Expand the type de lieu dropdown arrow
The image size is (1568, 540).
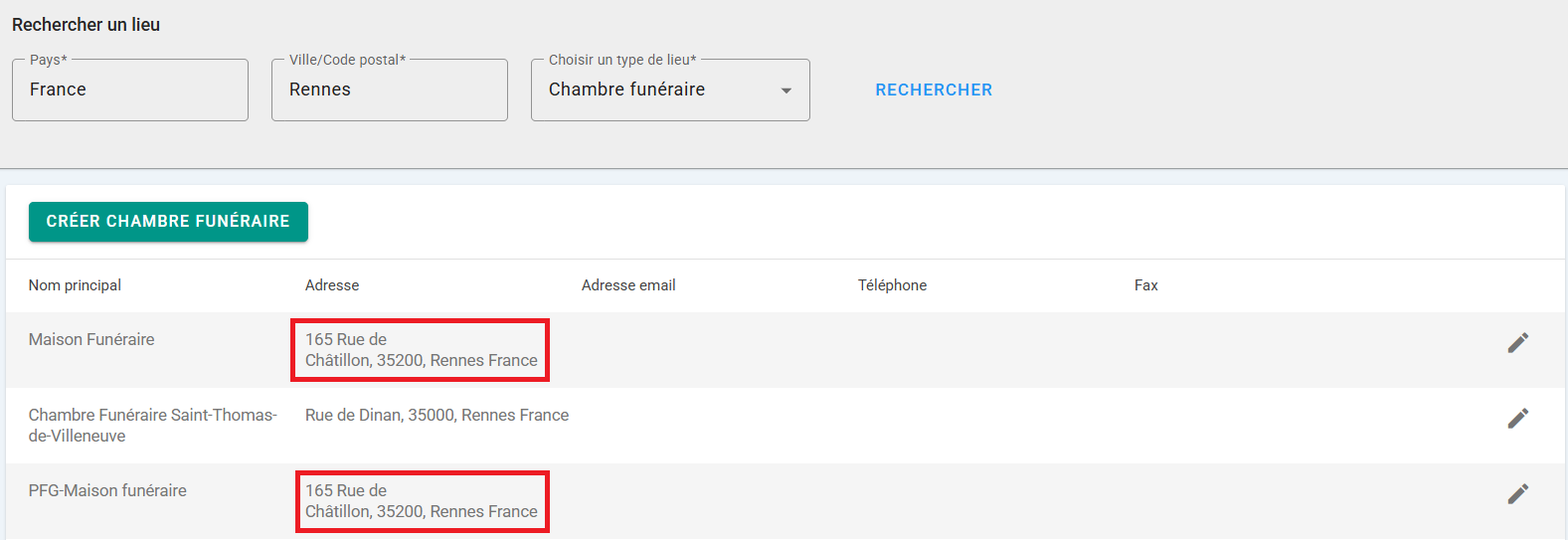point(786,90)
